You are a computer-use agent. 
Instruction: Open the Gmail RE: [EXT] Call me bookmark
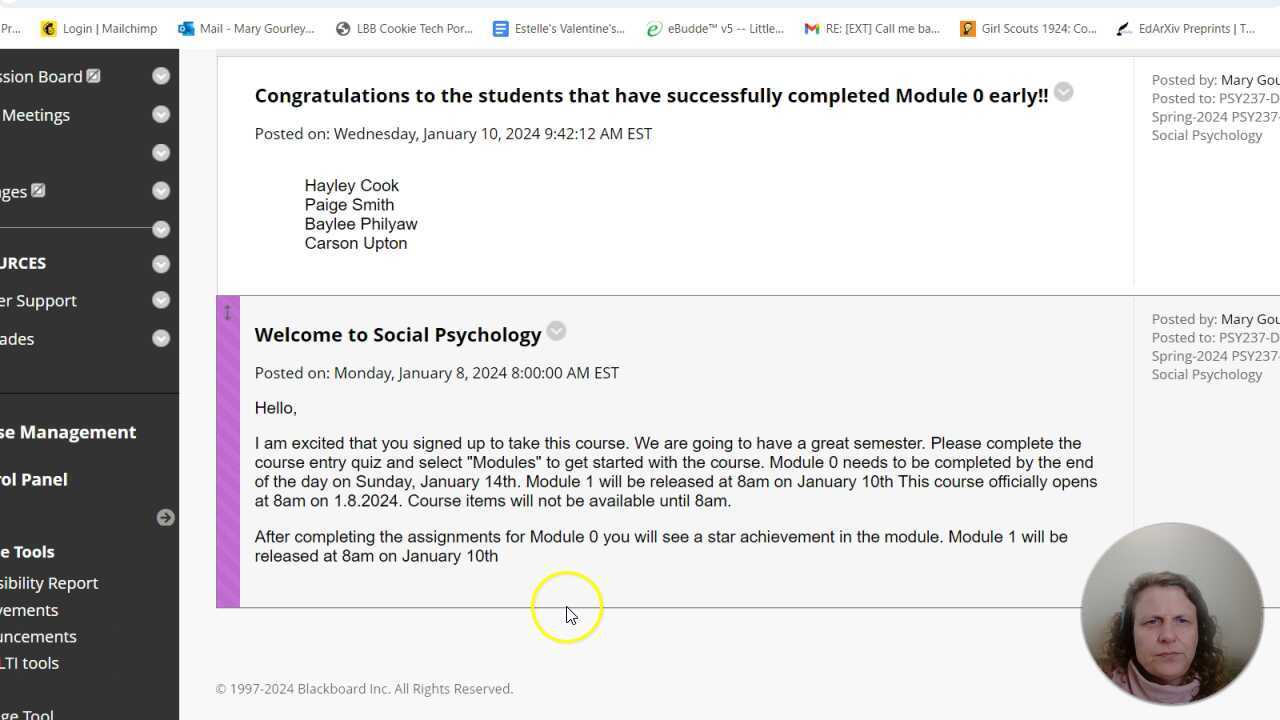[x=872, y=29]
